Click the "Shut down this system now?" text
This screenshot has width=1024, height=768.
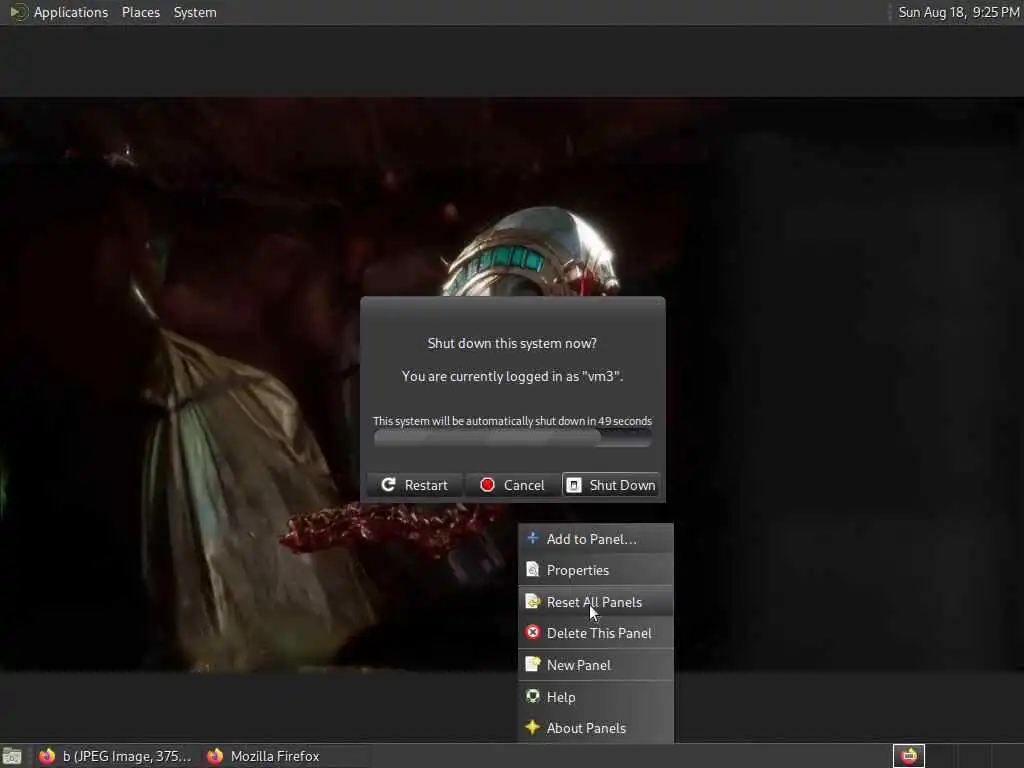512,344
